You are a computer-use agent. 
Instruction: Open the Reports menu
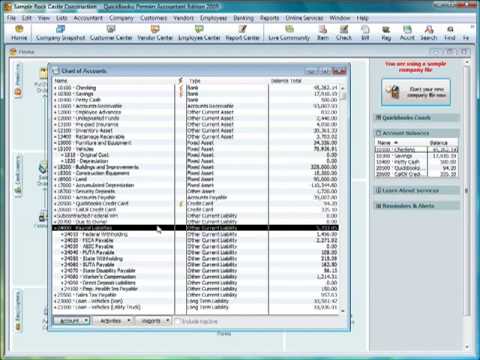[x=270, y=18]
